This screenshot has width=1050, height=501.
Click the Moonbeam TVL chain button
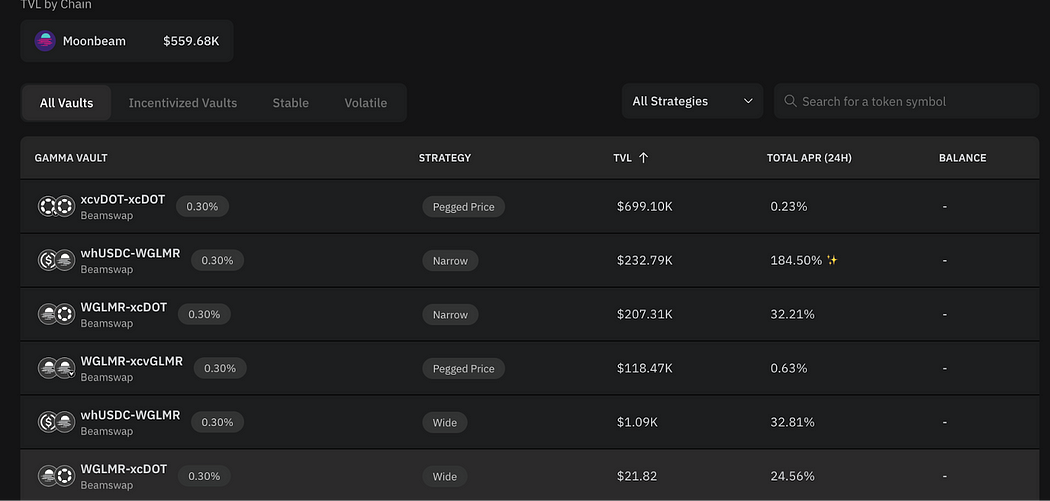click(127, 41)
